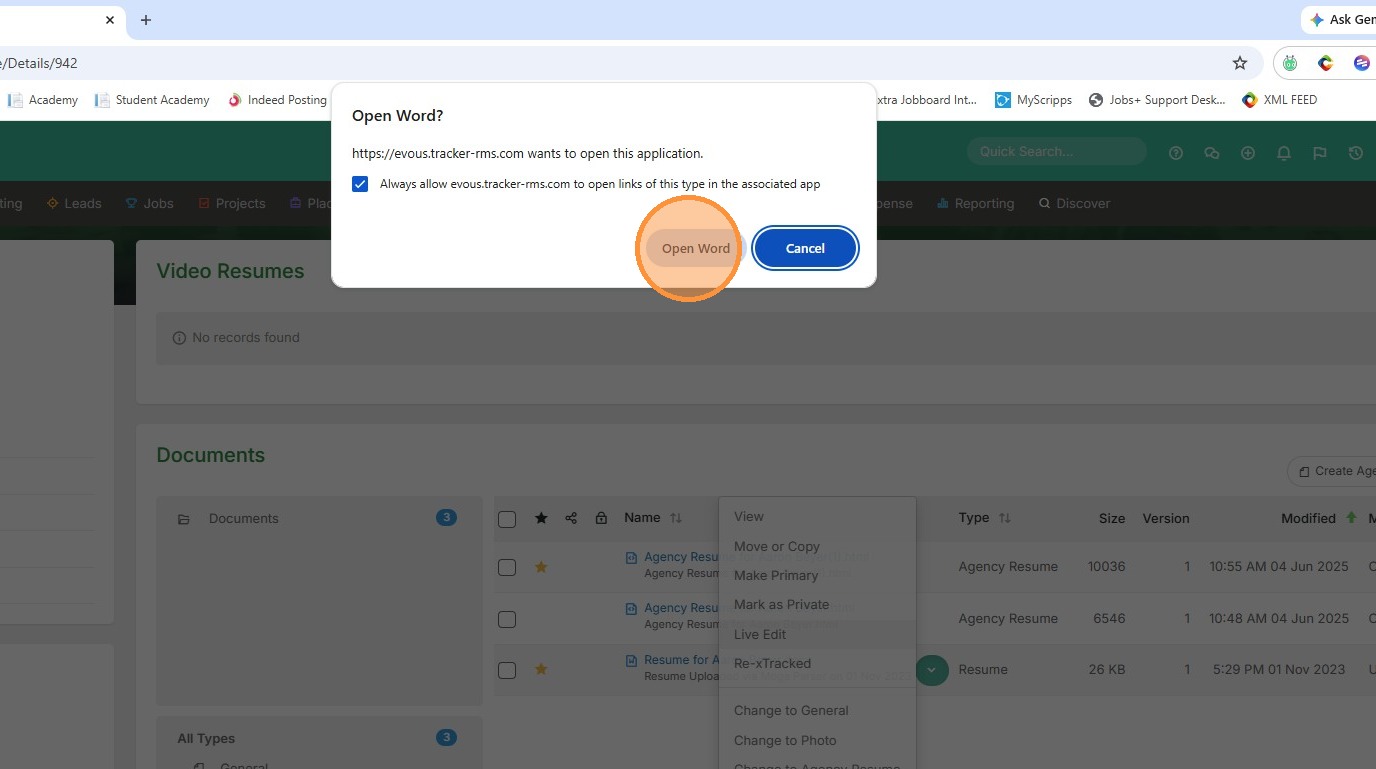Click the 5:29 PM 01 Nov 2023 cell
1376x769 pixels.
1281,670
